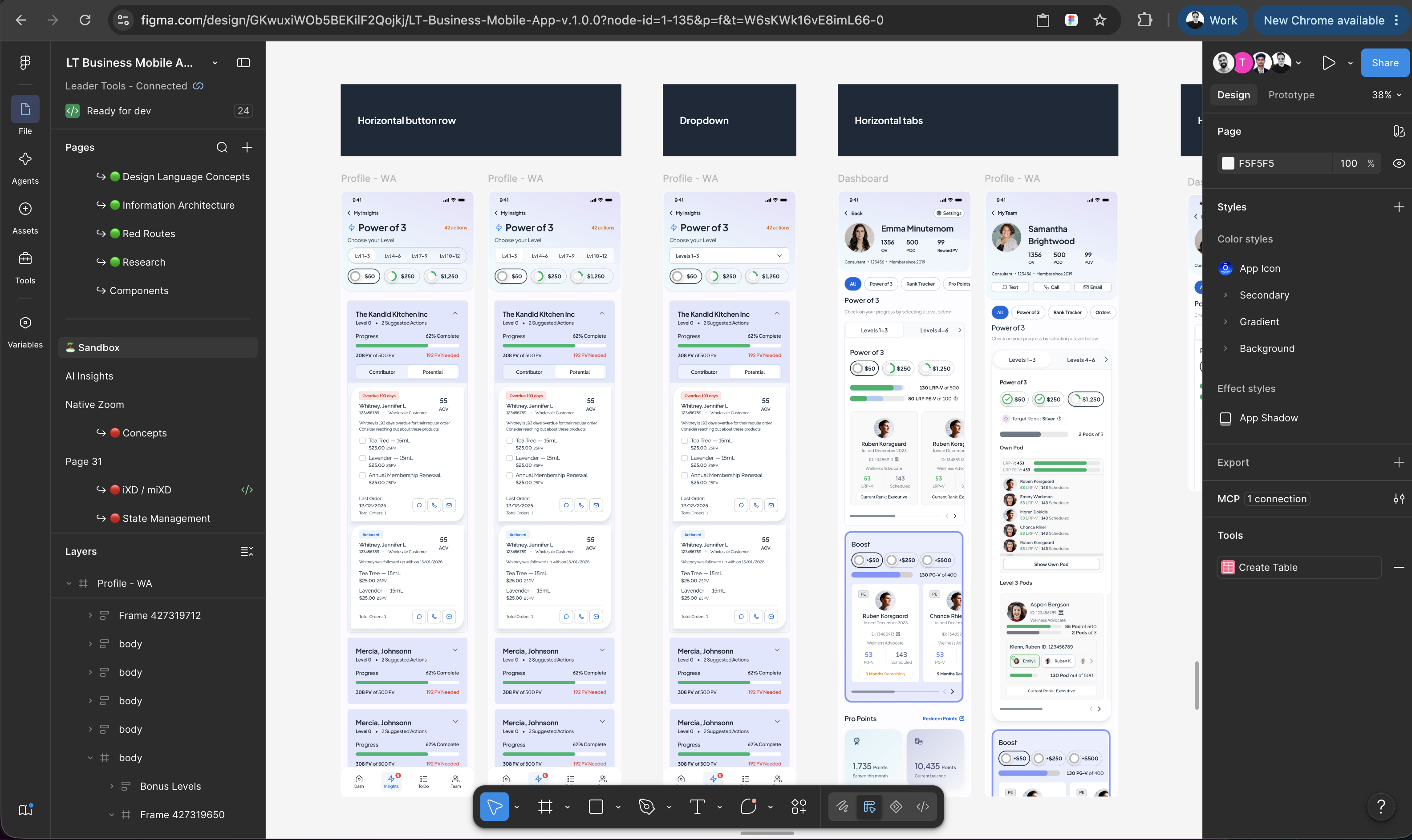Click the F5F5F5 page color swatch
Image resolution: width=1412 pixels, height=840 pixels.
[1227, 164]
